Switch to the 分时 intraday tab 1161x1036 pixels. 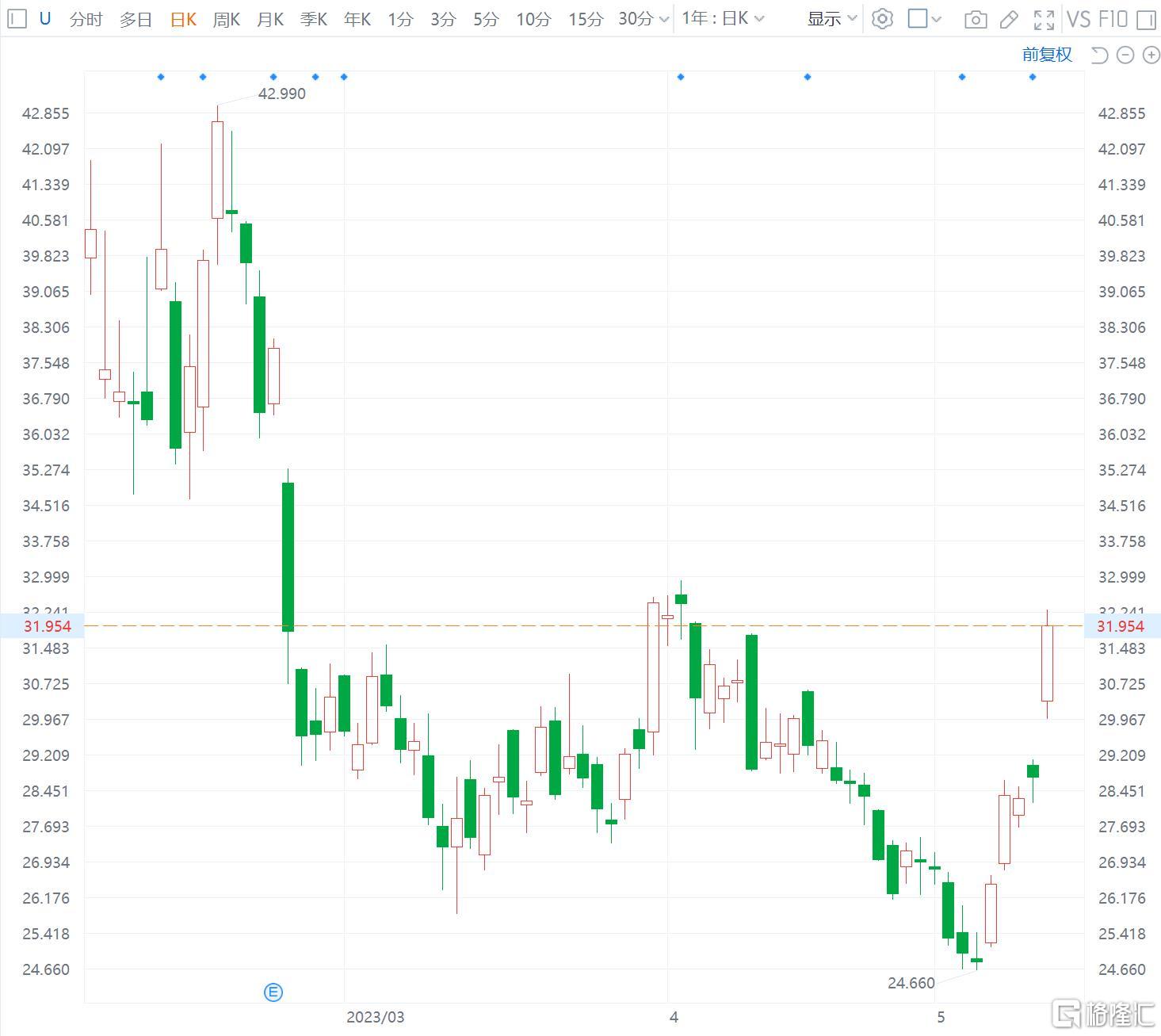pos(85,19)
